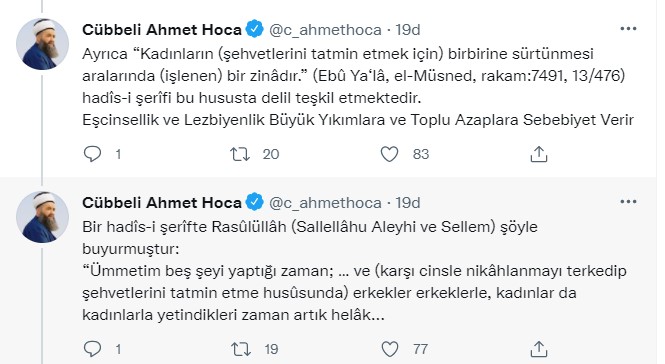Click verified badge on first tweet
Image resolution: width=665 pixels, height=364 pixels.
[254, 29]
